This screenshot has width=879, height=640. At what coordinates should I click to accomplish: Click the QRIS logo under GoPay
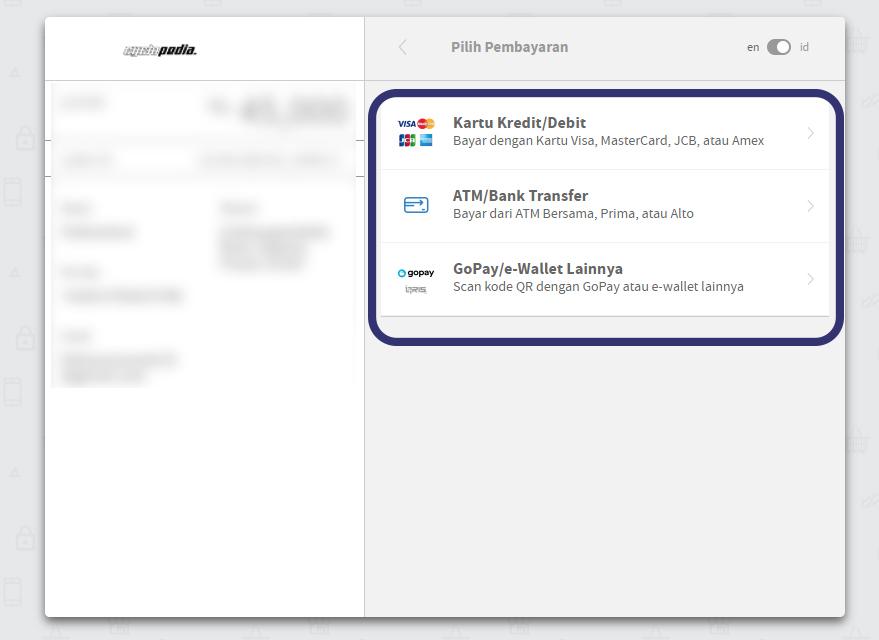click(416, 289)
